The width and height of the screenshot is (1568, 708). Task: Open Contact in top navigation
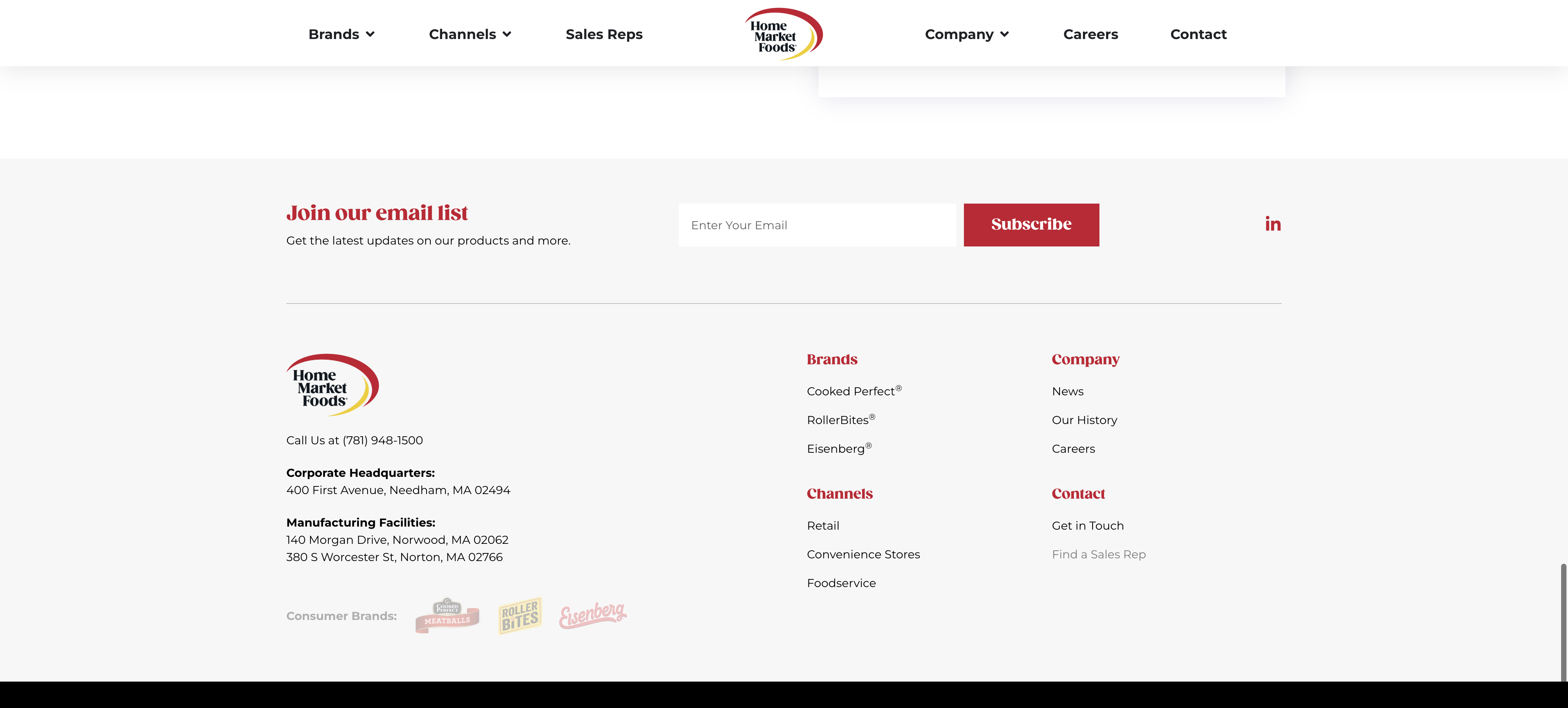(1198, 35)
